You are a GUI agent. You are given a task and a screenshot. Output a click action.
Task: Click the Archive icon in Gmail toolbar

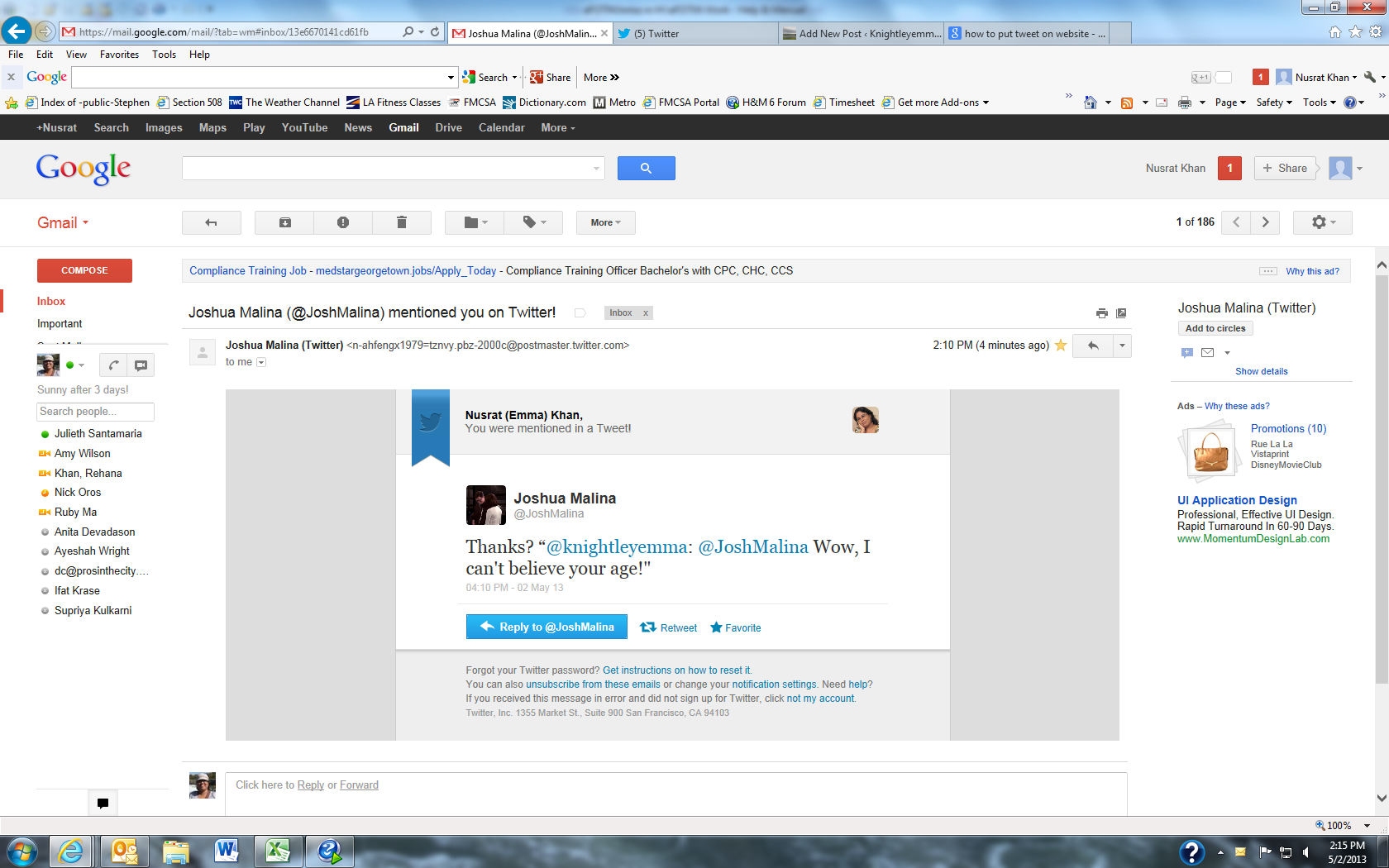pos(284,222)
